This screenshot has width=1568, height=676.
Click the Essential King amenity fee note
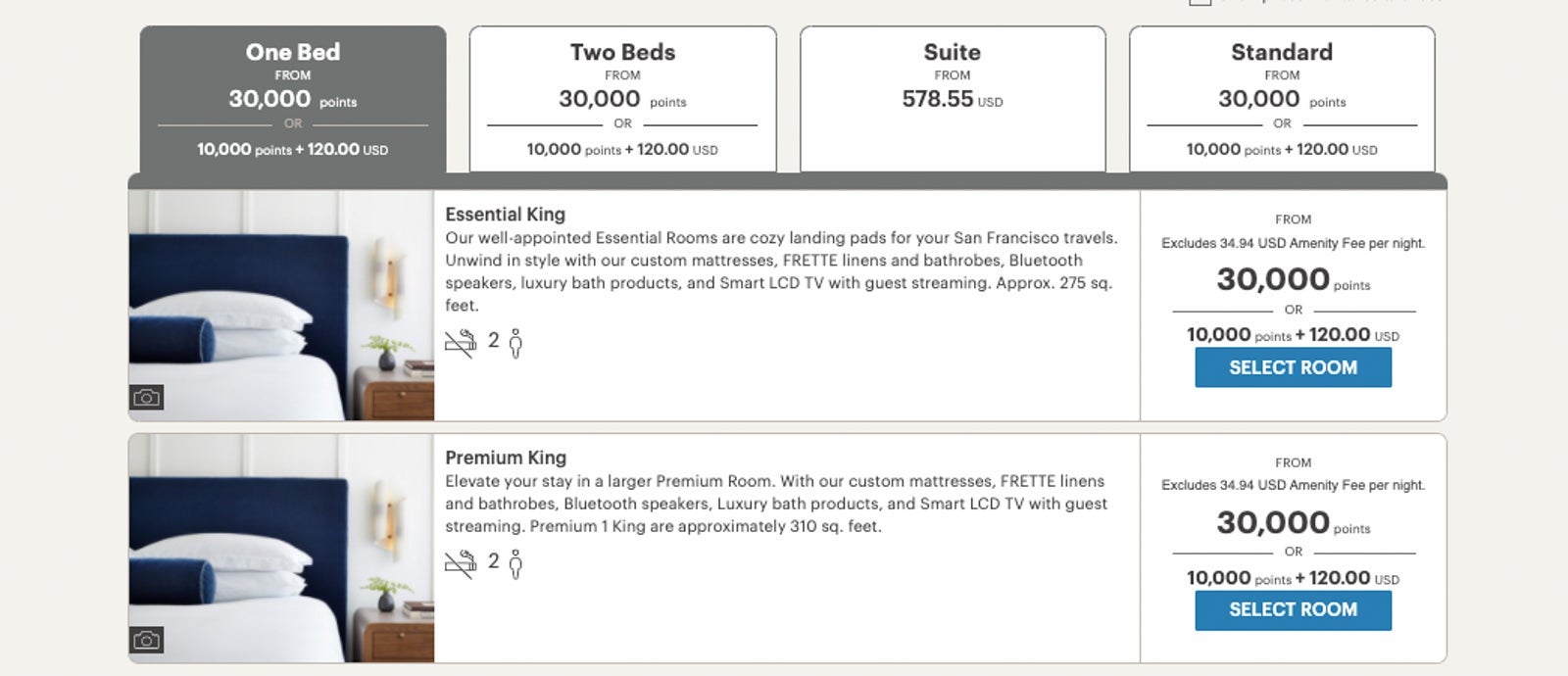click(x=1293, y=243)
